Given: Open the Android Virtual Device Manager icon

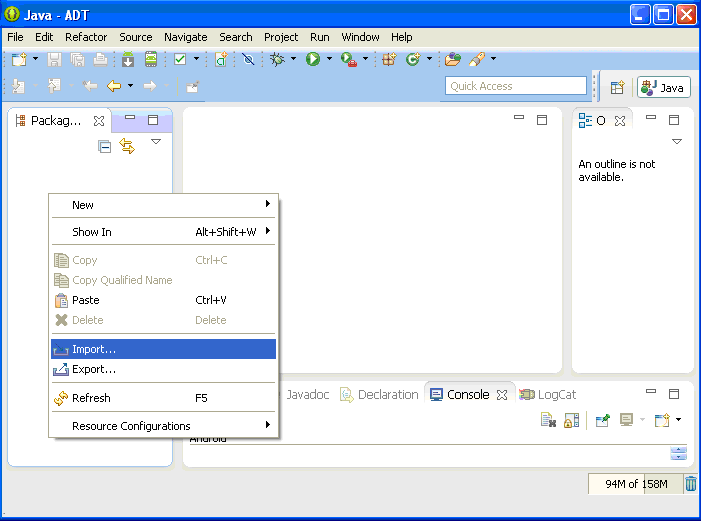Looking at the screenshot, I should [x=151, y=59].
